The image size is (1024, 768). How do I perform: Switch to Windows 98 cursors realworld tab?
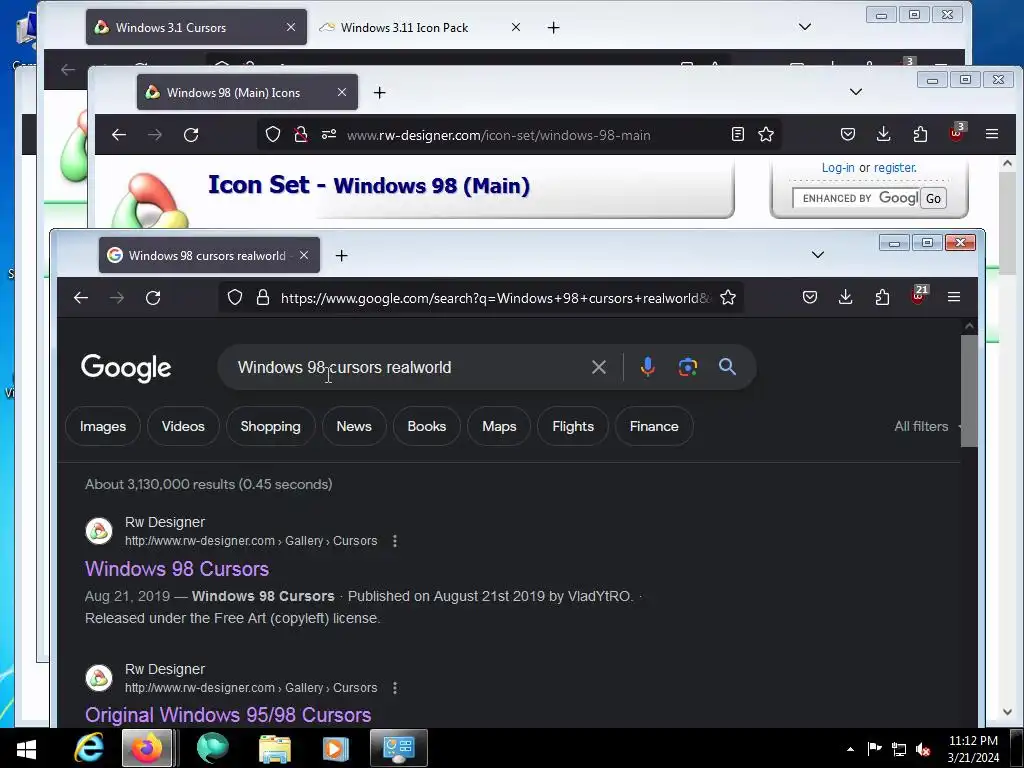[x=209, y=255]
